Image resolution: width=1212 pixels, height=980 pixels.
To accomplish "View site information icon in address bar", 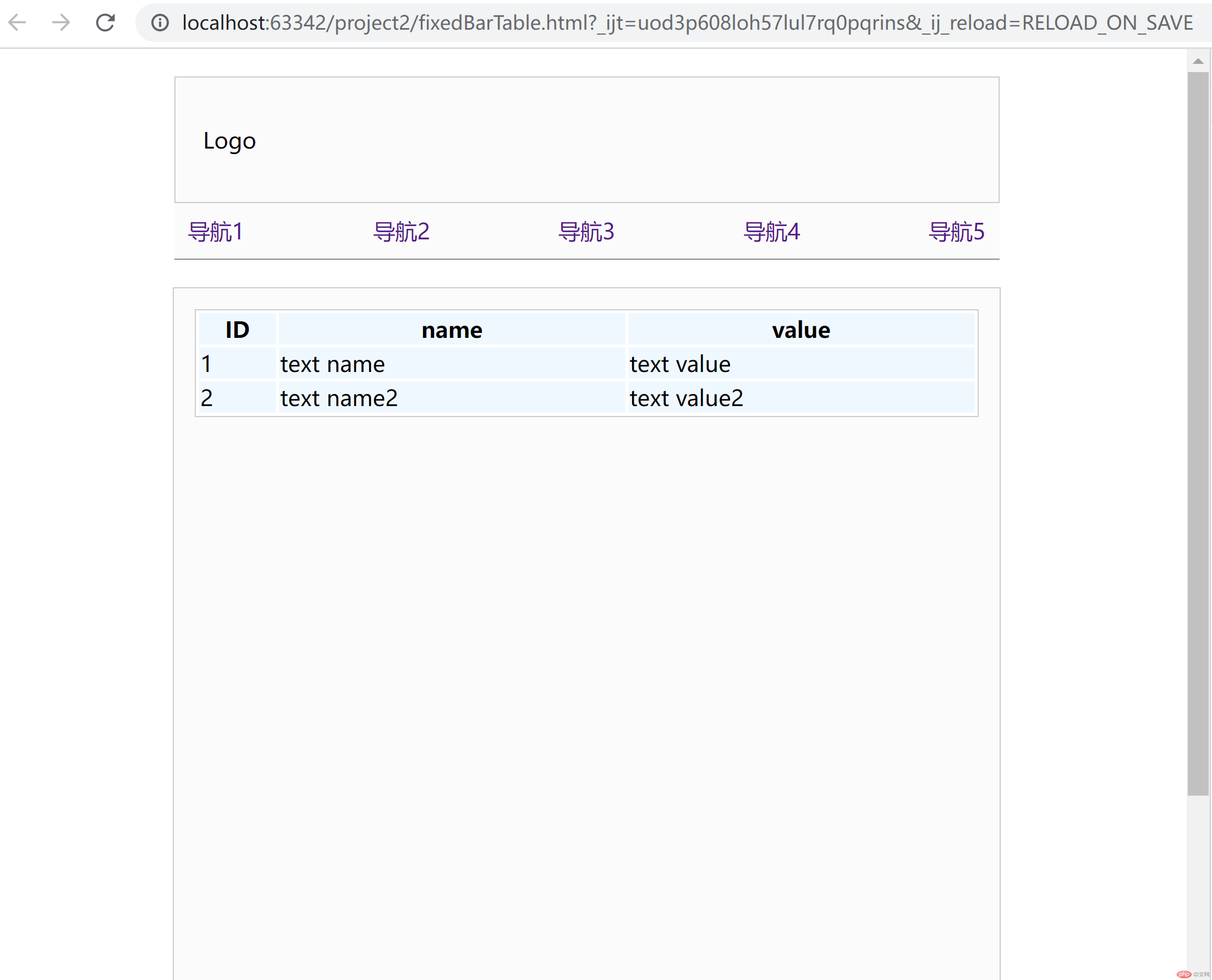I will pyautogui.click(x=160, y=23).
